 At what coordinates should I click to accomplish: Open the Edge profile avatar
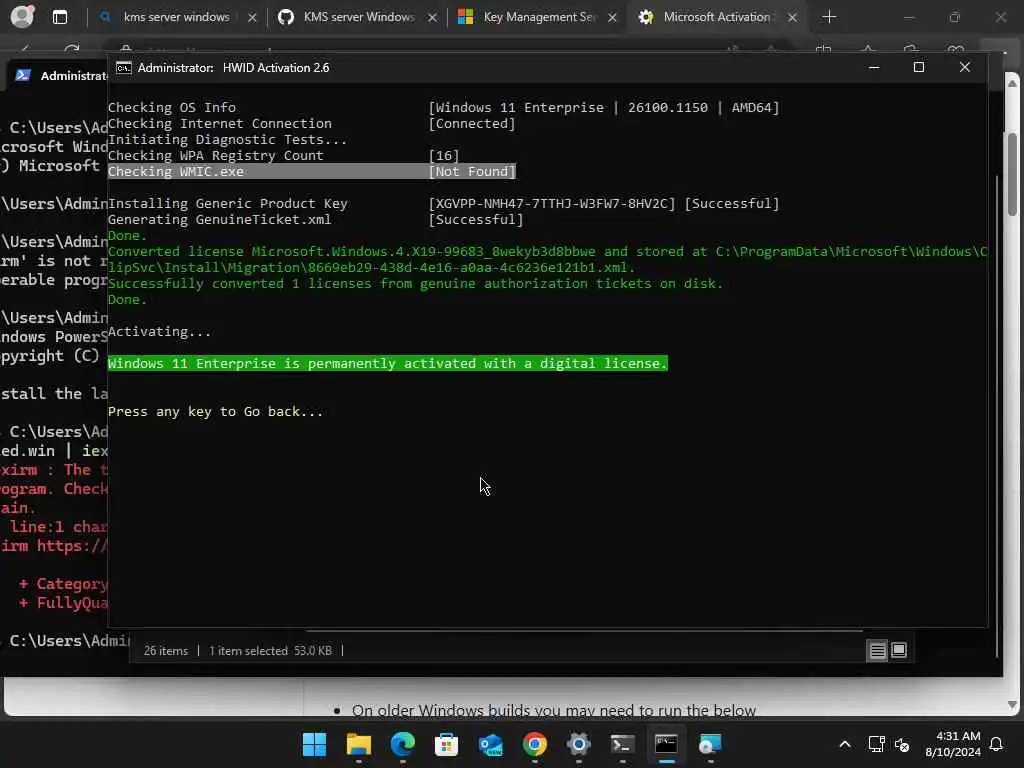click(x=22, y=16)
